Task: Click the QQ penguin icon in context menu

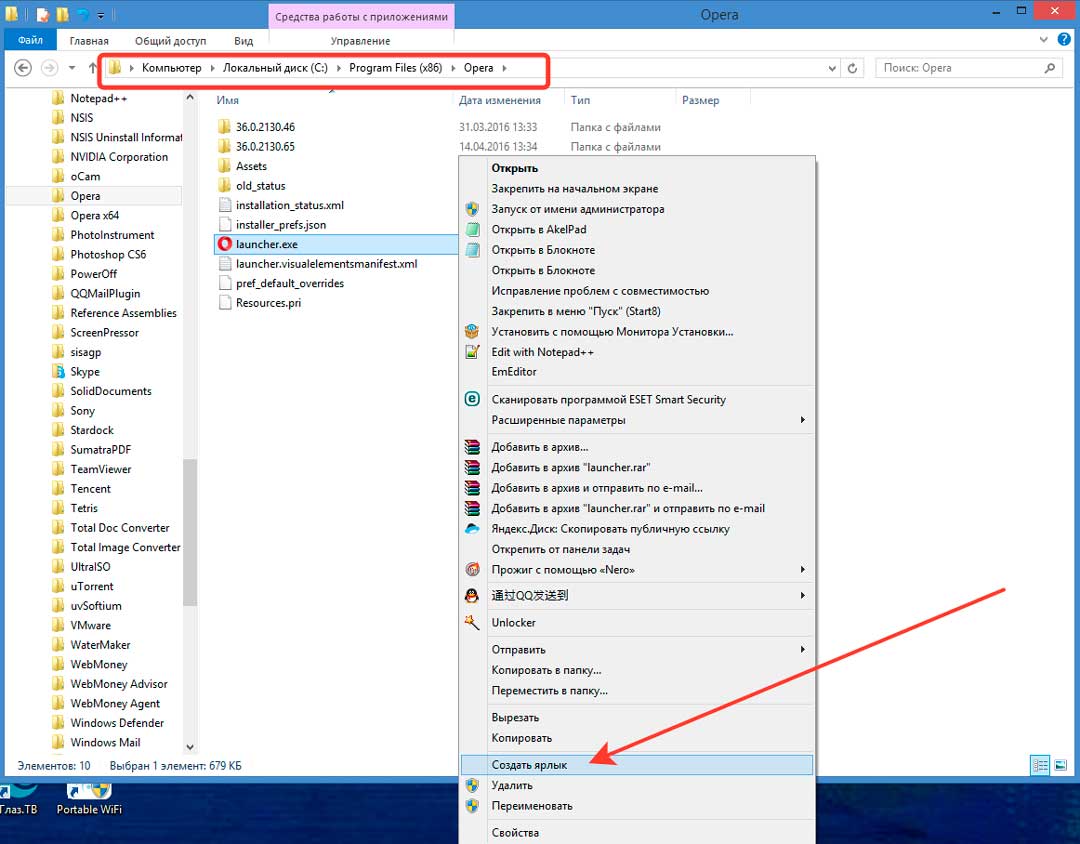Action: click(x=472, y=596)
